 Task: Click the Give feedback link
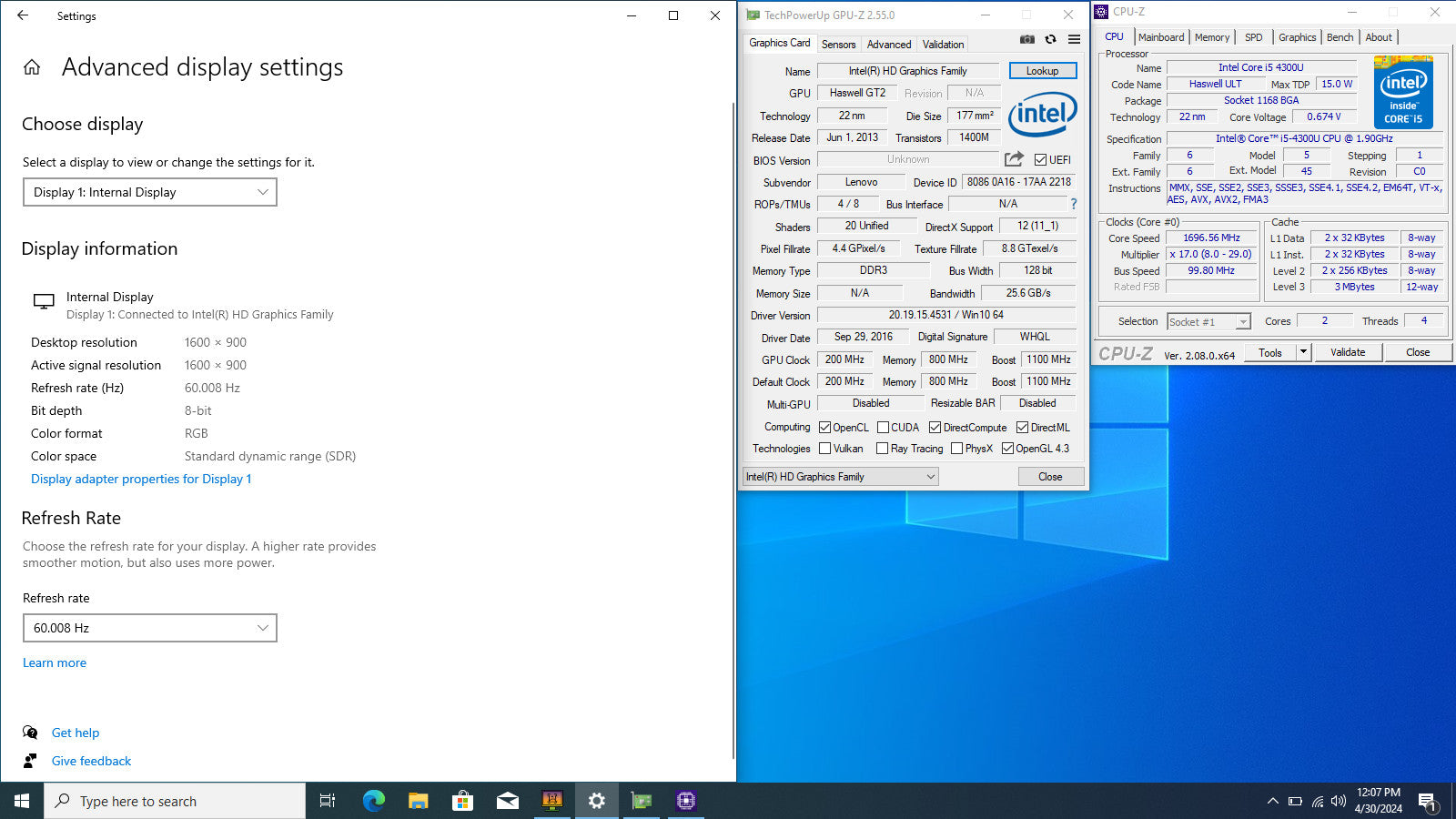[91, 761]
